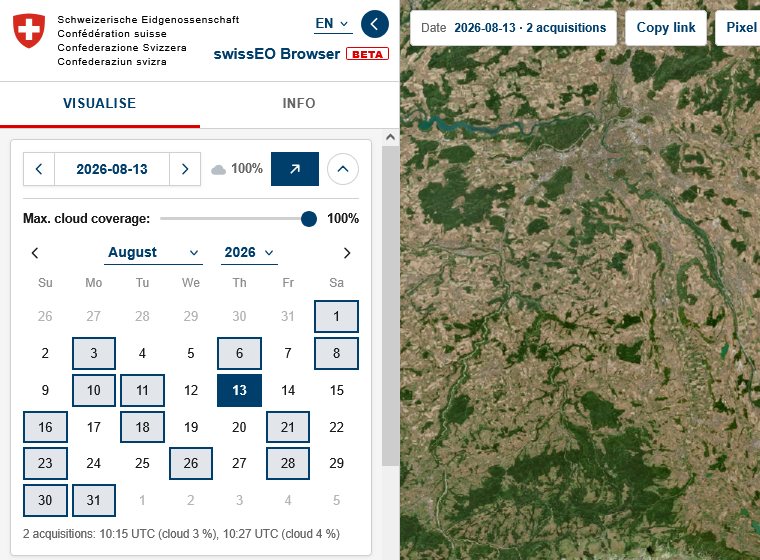
Task: Switch to the VISUALISE tab
Action: point(100,103)
